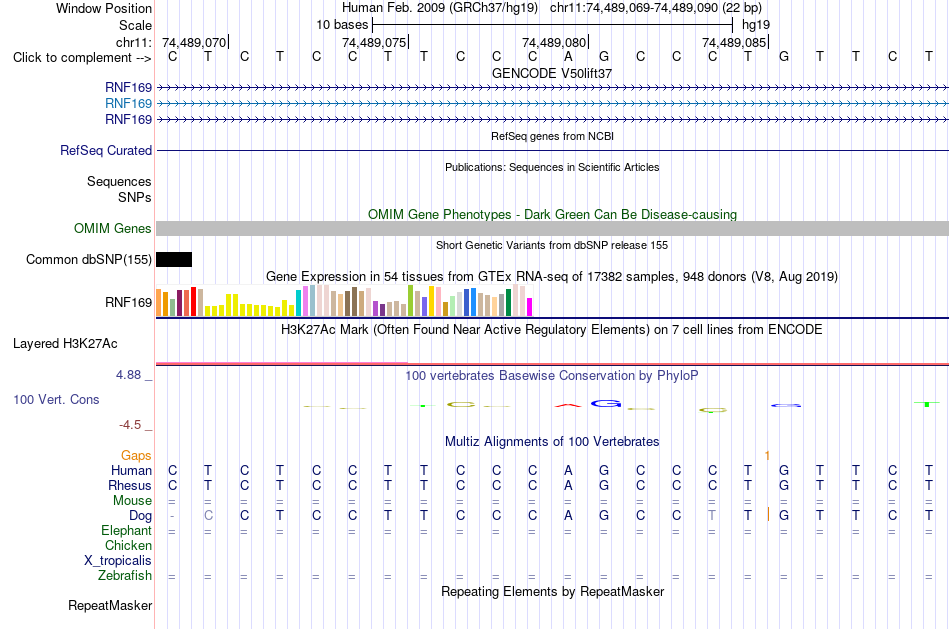
Task: Select the Elephant species row label
Action: point(126,530)
